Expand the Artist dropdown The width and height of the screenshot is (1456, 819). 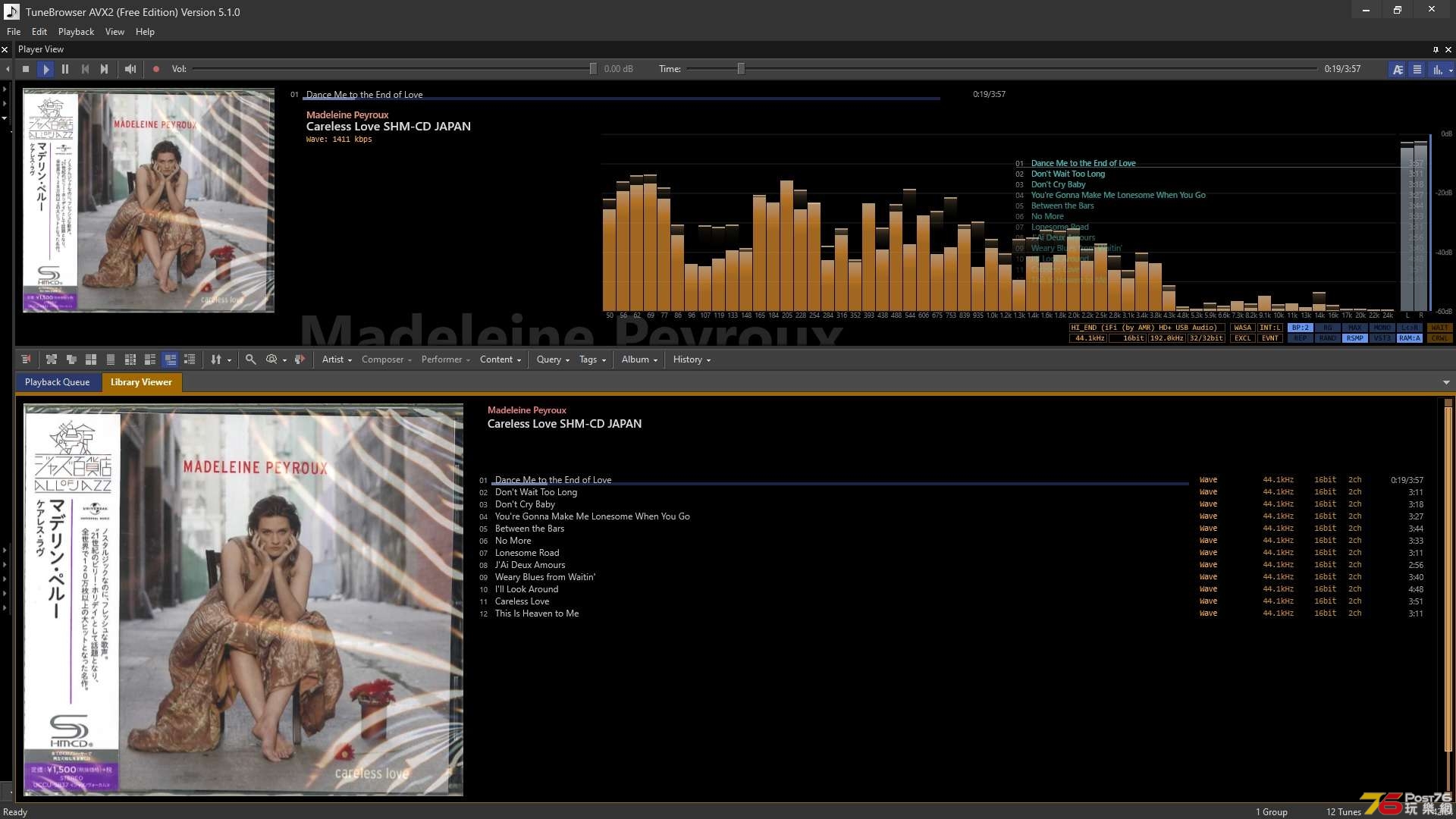click(x=337, y=359)
